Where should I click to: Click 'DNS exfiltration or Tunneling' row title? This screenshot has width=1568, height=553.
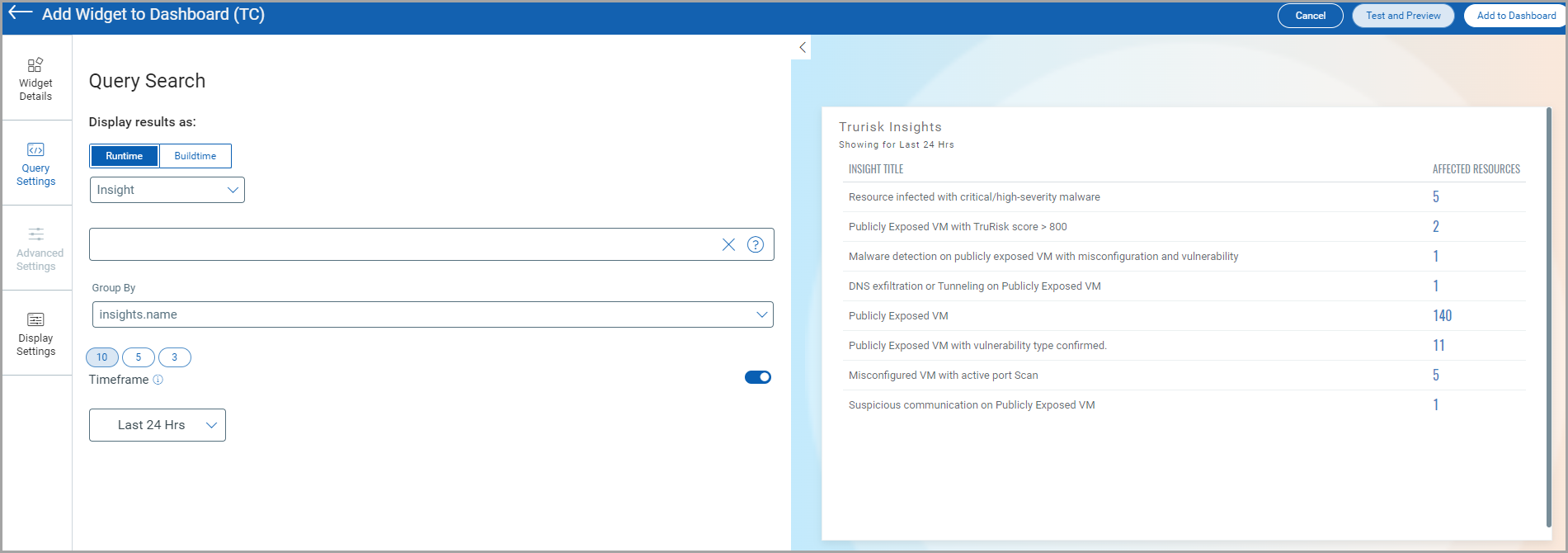tap(975, 286)
